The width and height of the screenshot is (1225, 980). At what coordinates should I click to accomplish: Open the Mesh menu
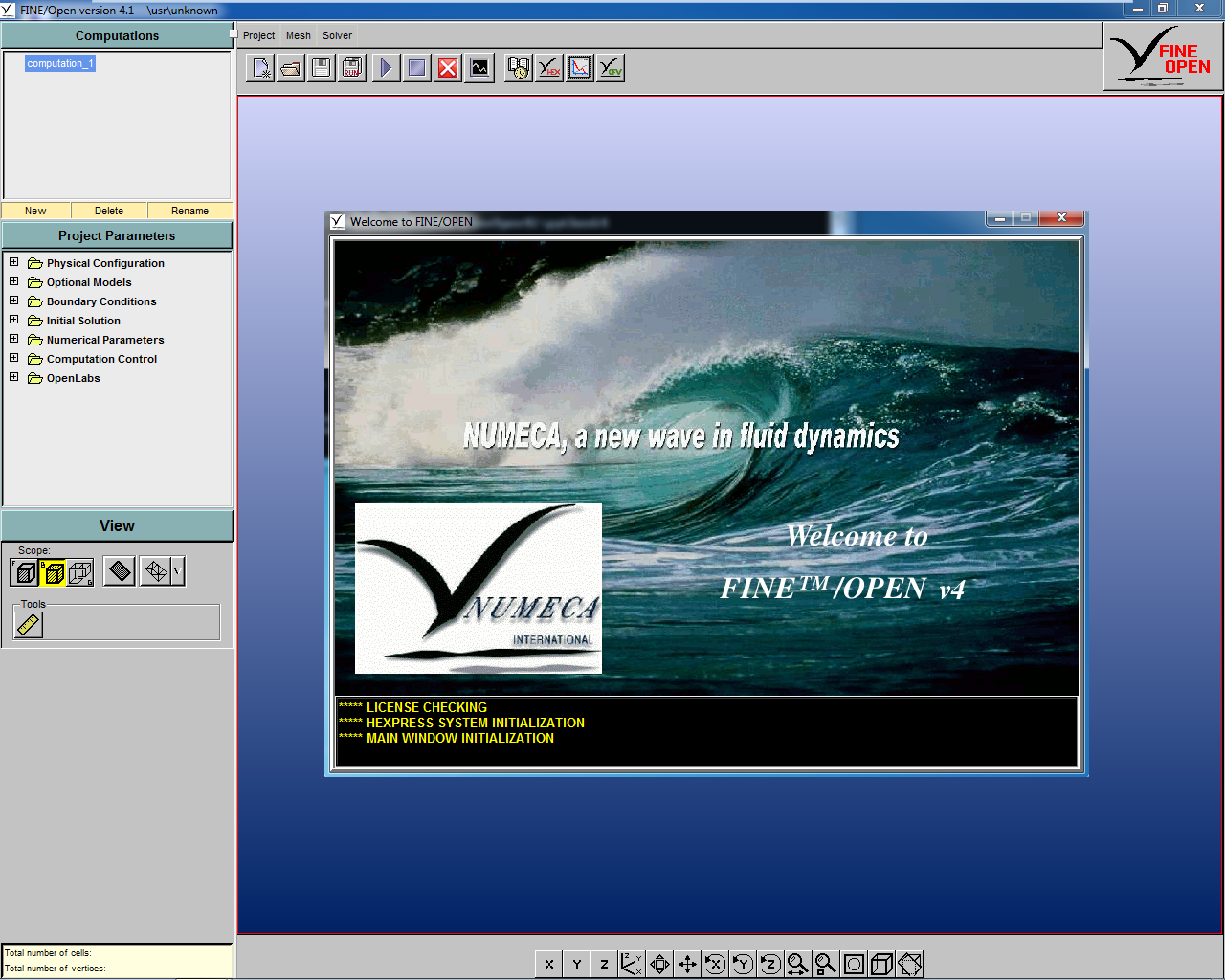click(x=299, y=35)
